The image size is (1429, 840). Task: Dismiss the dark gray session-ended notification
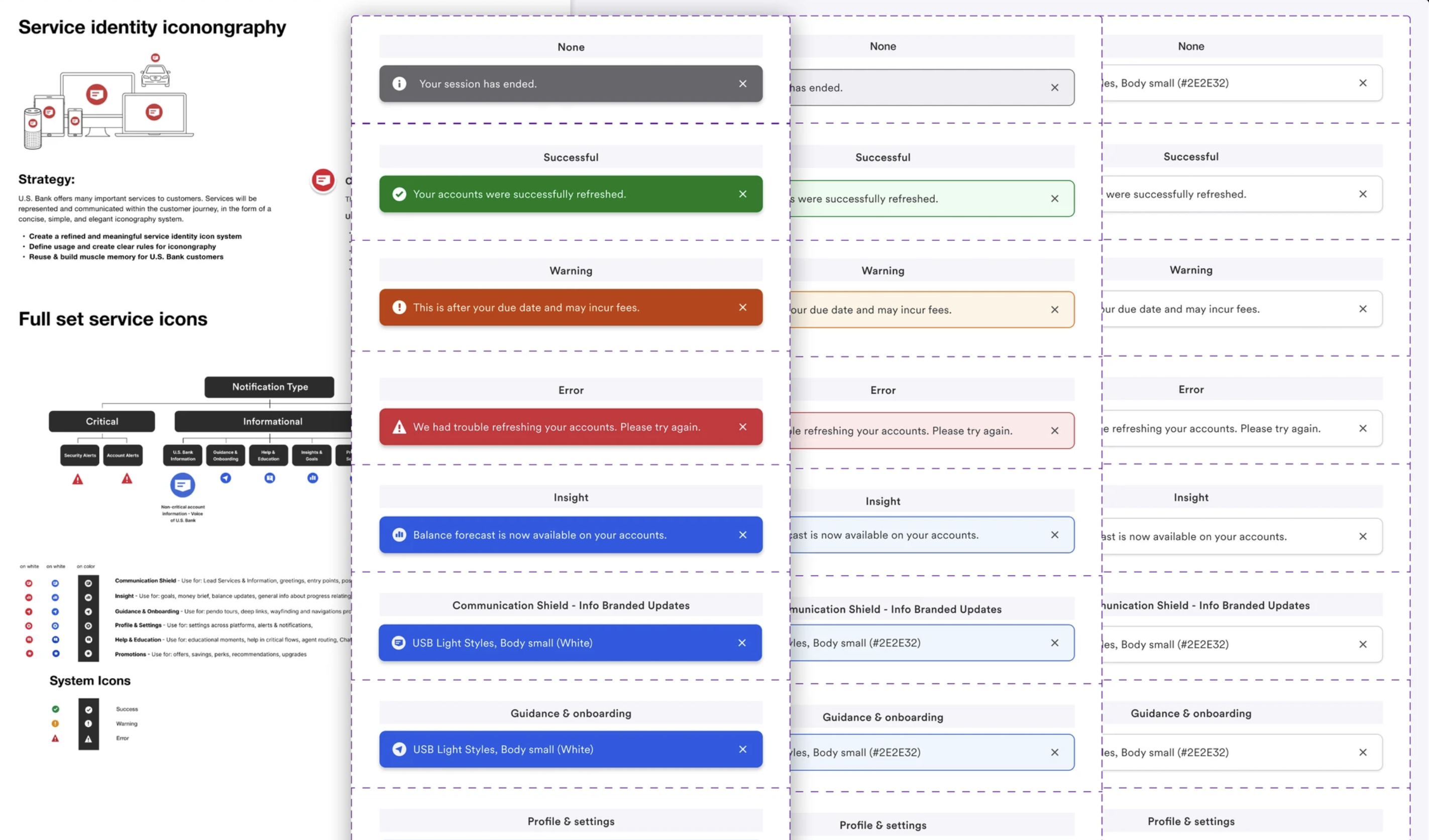[x=742, y=84]
